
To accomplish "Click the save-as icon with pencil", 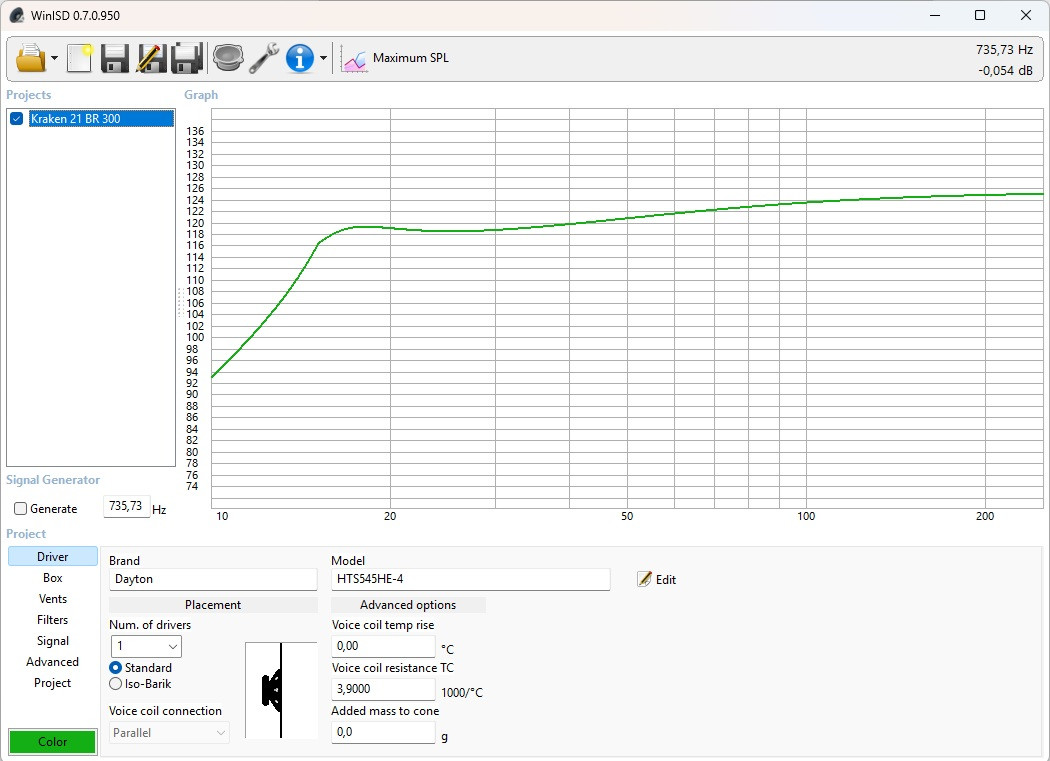I will point(151,58).
